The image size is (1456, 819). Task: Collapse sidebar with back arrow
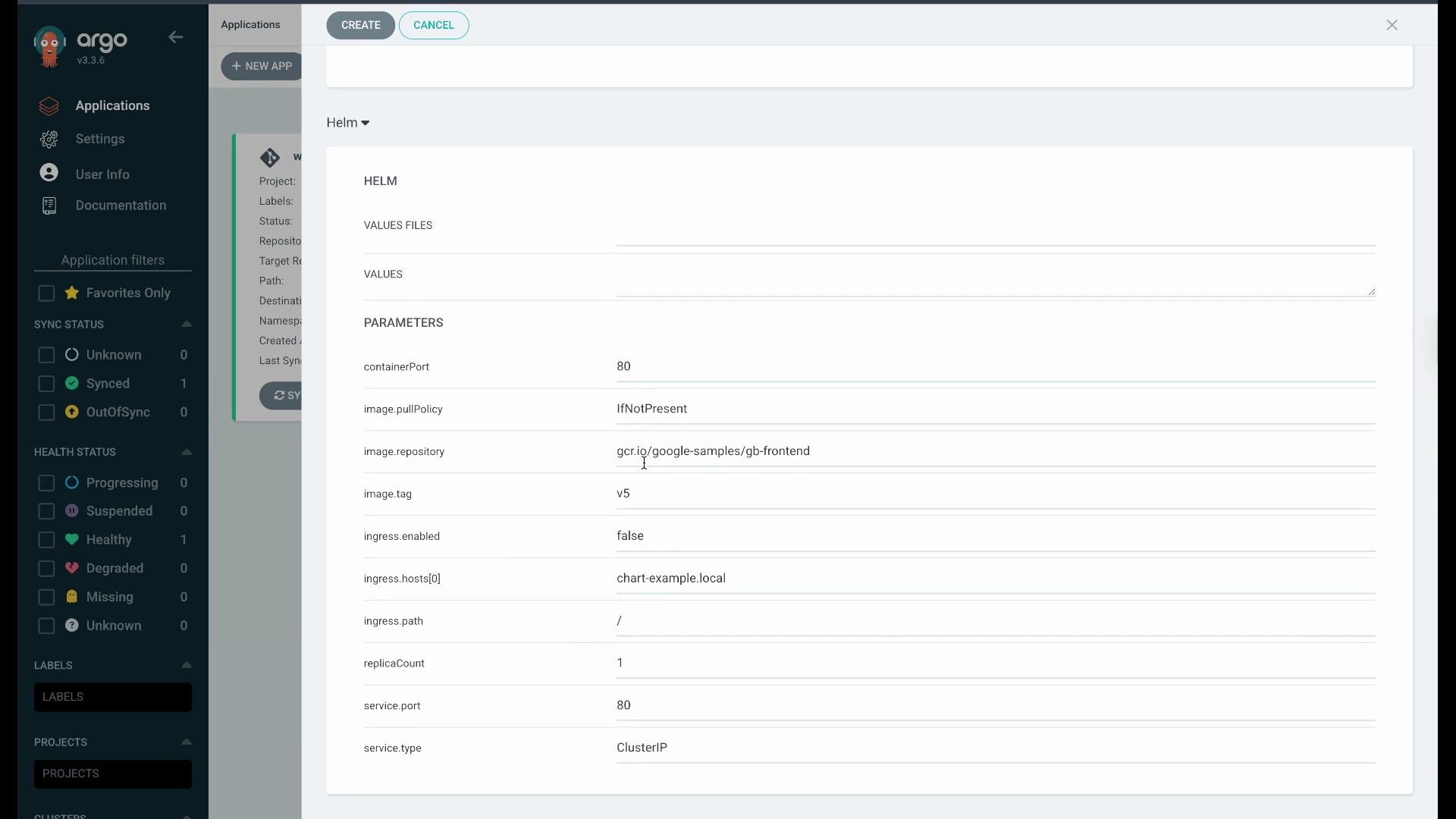[176, 37]
